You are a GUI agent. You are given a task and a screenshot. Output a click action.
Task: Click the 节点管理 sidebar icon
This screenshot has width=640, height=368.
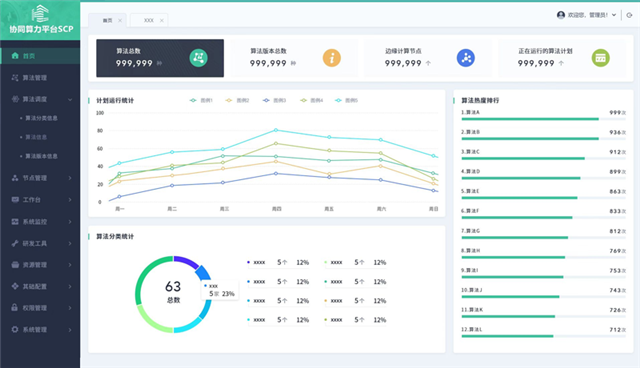(15, 178)
